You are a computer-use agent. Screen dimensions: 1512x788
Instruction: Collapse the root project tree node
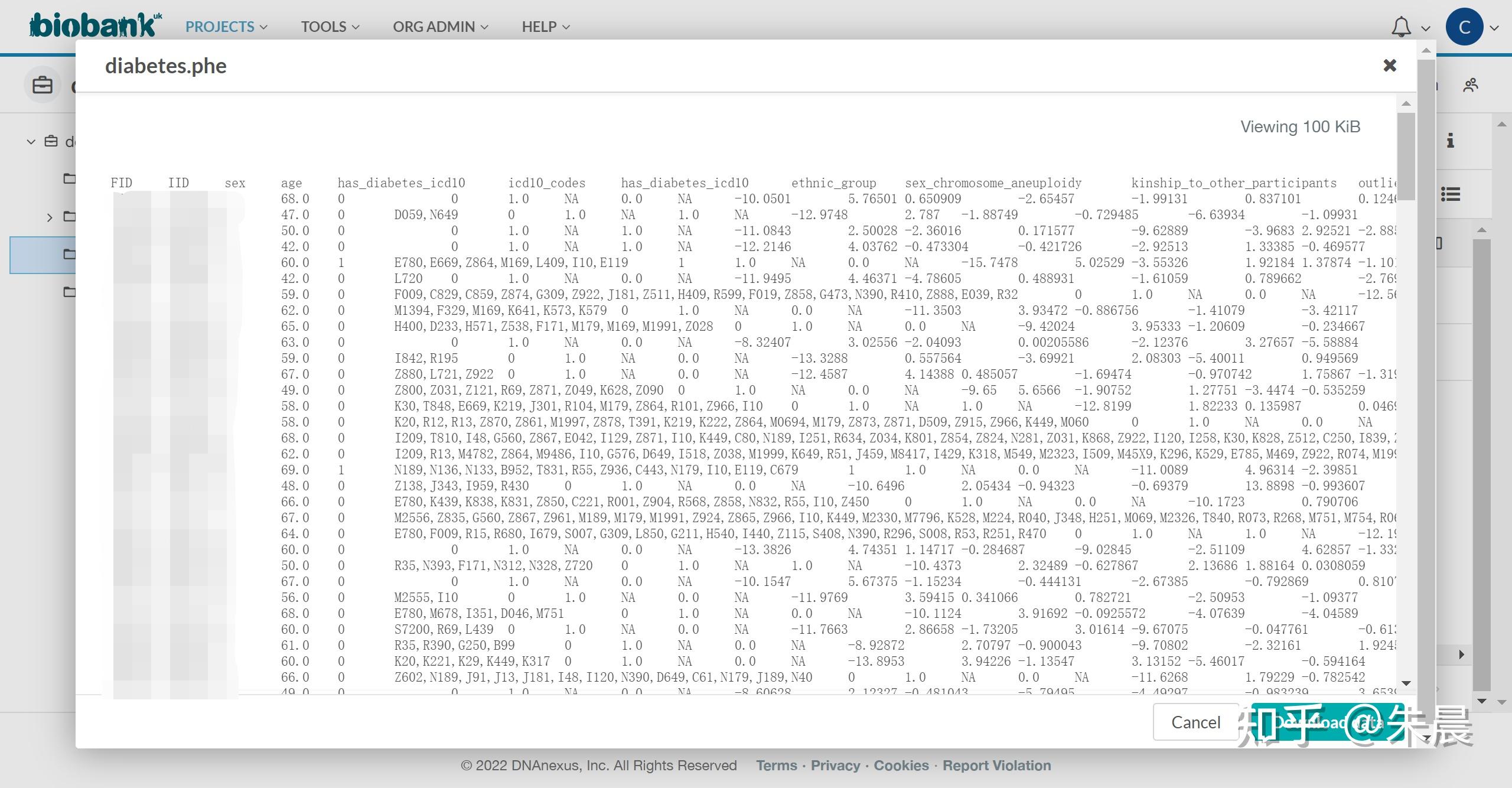tap(31, 142)
